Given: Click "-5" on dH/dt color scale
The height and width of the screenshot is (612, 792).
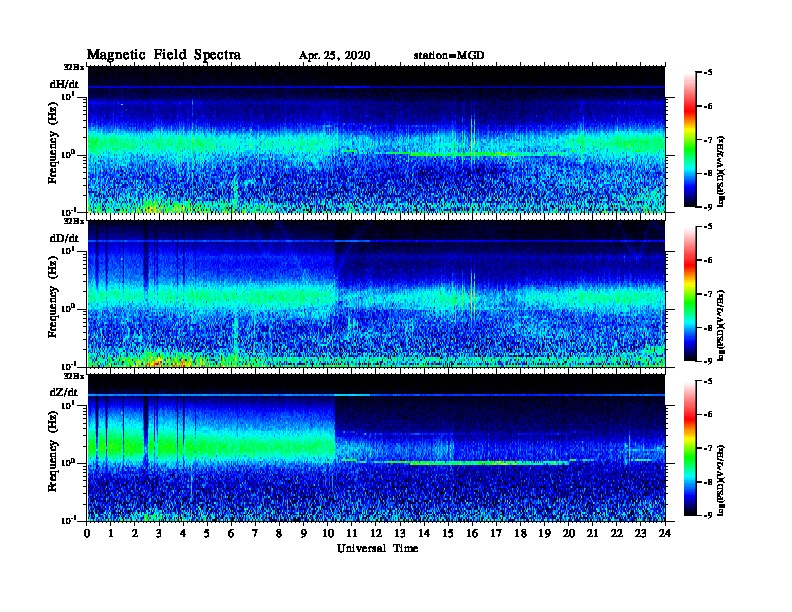Looking at the screenshot, I should point(709,73).
